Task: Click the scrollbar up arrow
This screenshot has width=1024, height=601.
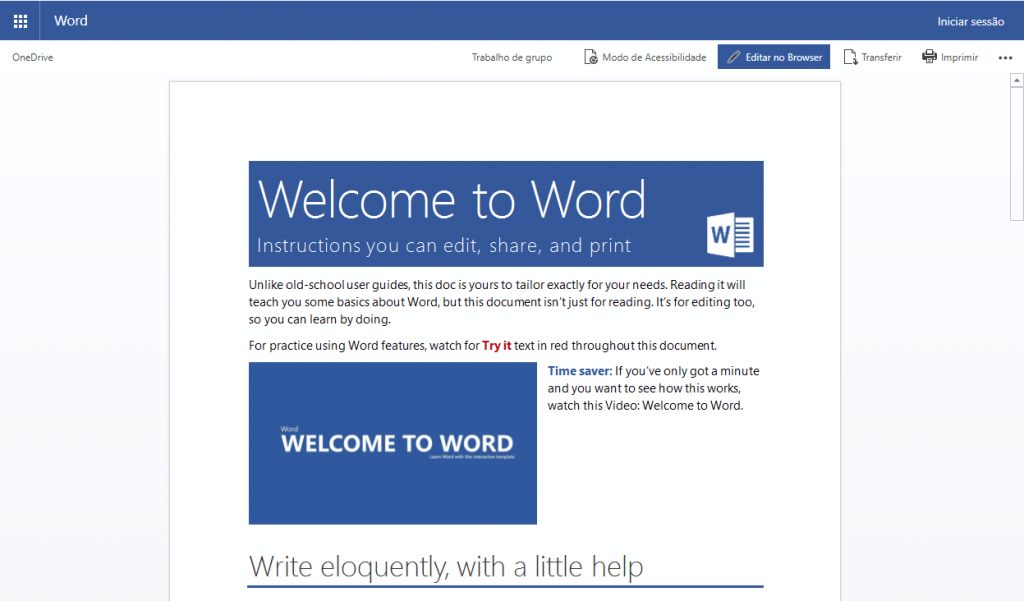Action: coord(1016,80)
